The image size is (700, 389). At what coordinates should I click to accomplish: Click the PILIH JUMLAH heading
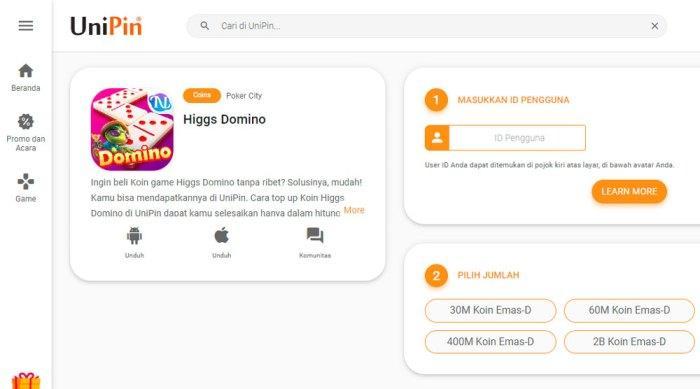[488, 275]
